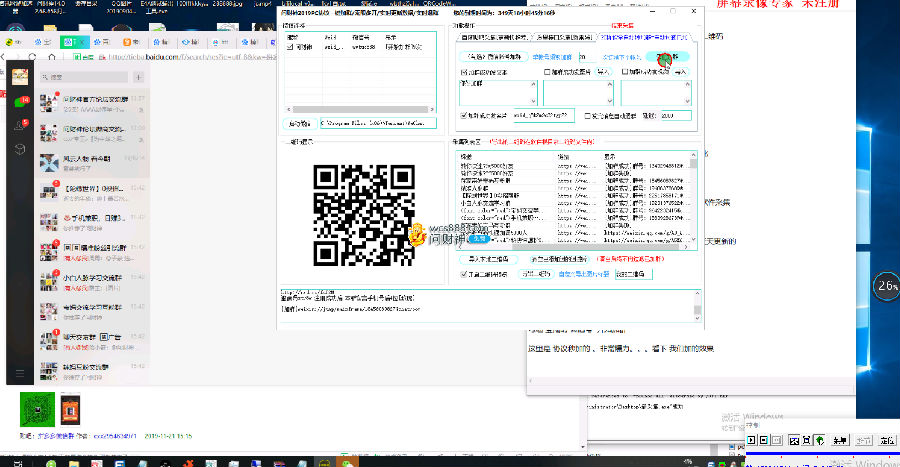Click first import button beside picture checkbox
Screen dimensions: 900x467
tap(603, 72)
